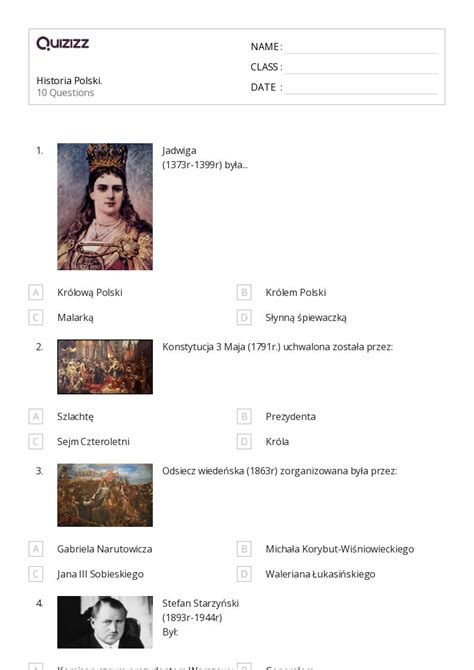Click the Quizizz logo
The width and height of the screenshot is (474, 670).
[63, 43]
